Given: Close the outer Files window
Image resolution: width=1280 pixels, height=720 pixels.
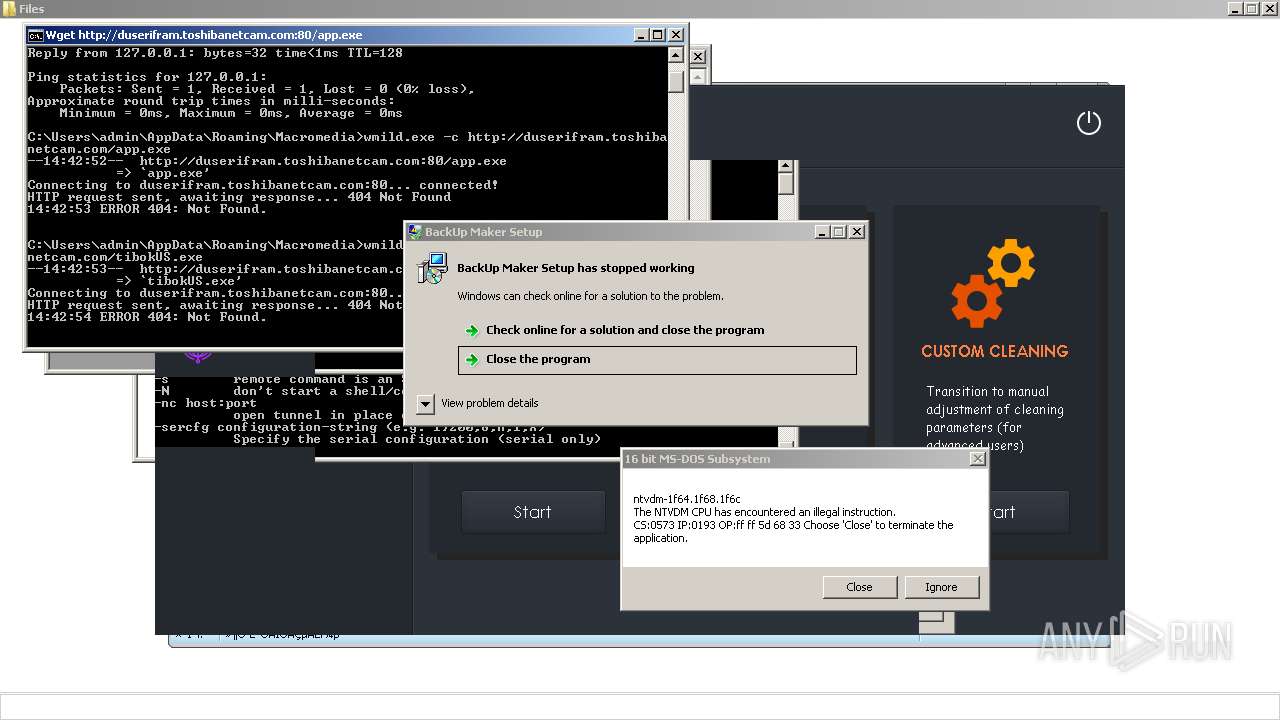Looking at the screenshot, I should (x=1270, y=8).
